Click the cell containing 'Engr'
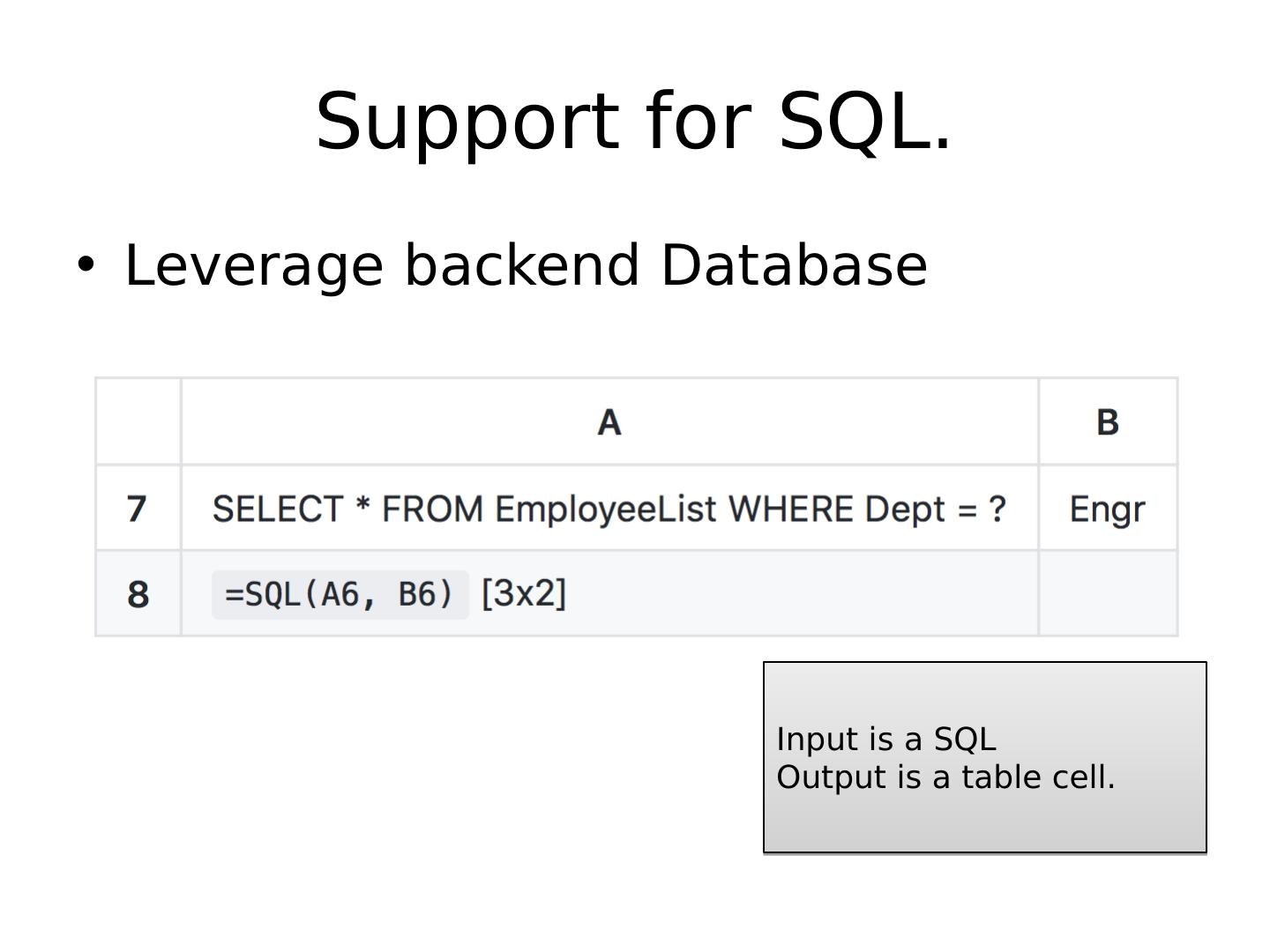 click(x=1108, y=509)
